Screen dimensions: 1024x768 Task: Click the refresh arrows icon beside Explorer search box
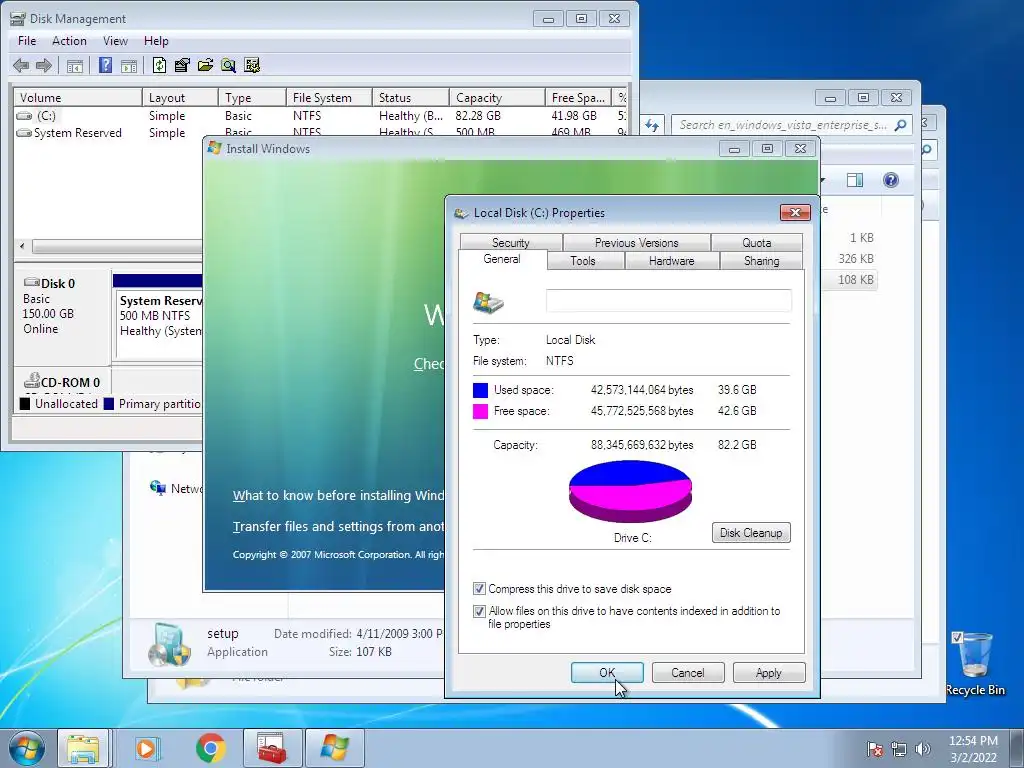652,125
